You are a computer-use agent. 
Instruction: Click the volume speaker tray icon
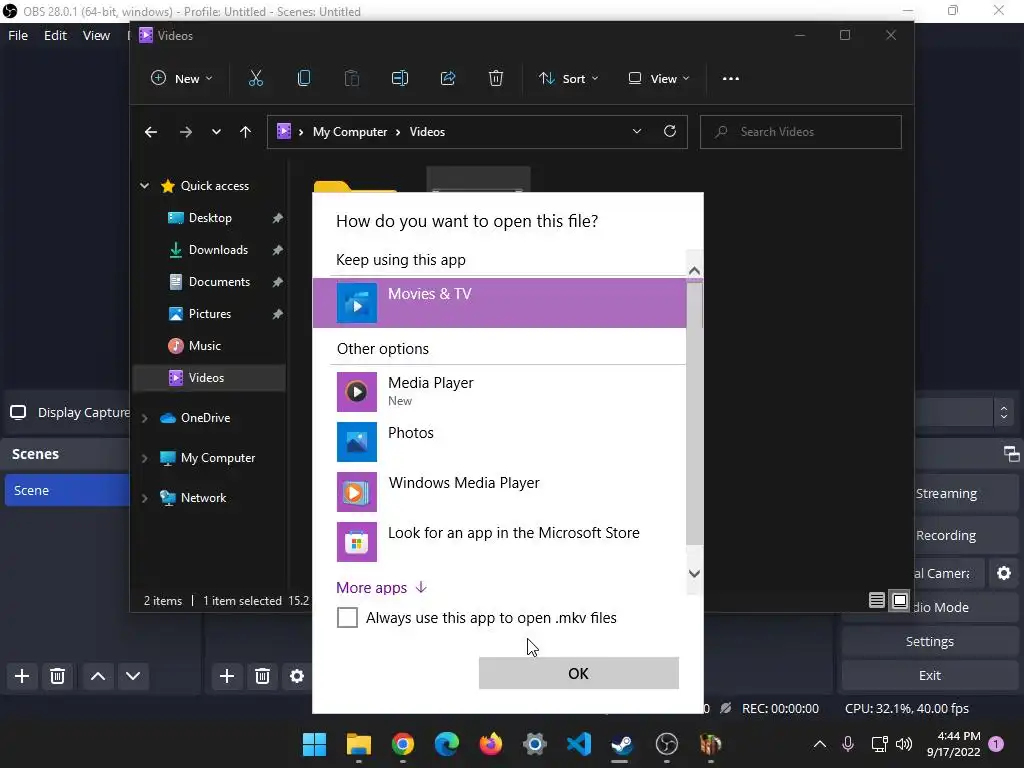904,744
